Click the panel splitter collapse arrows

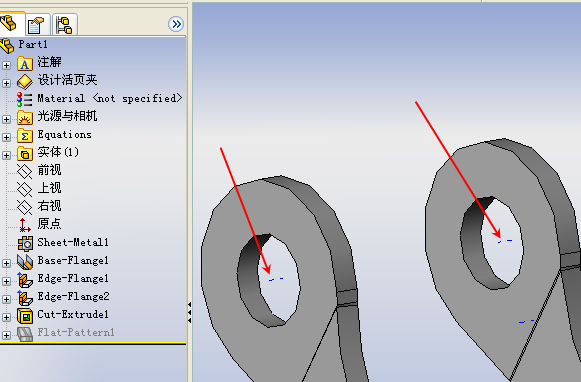coord(189,313)
